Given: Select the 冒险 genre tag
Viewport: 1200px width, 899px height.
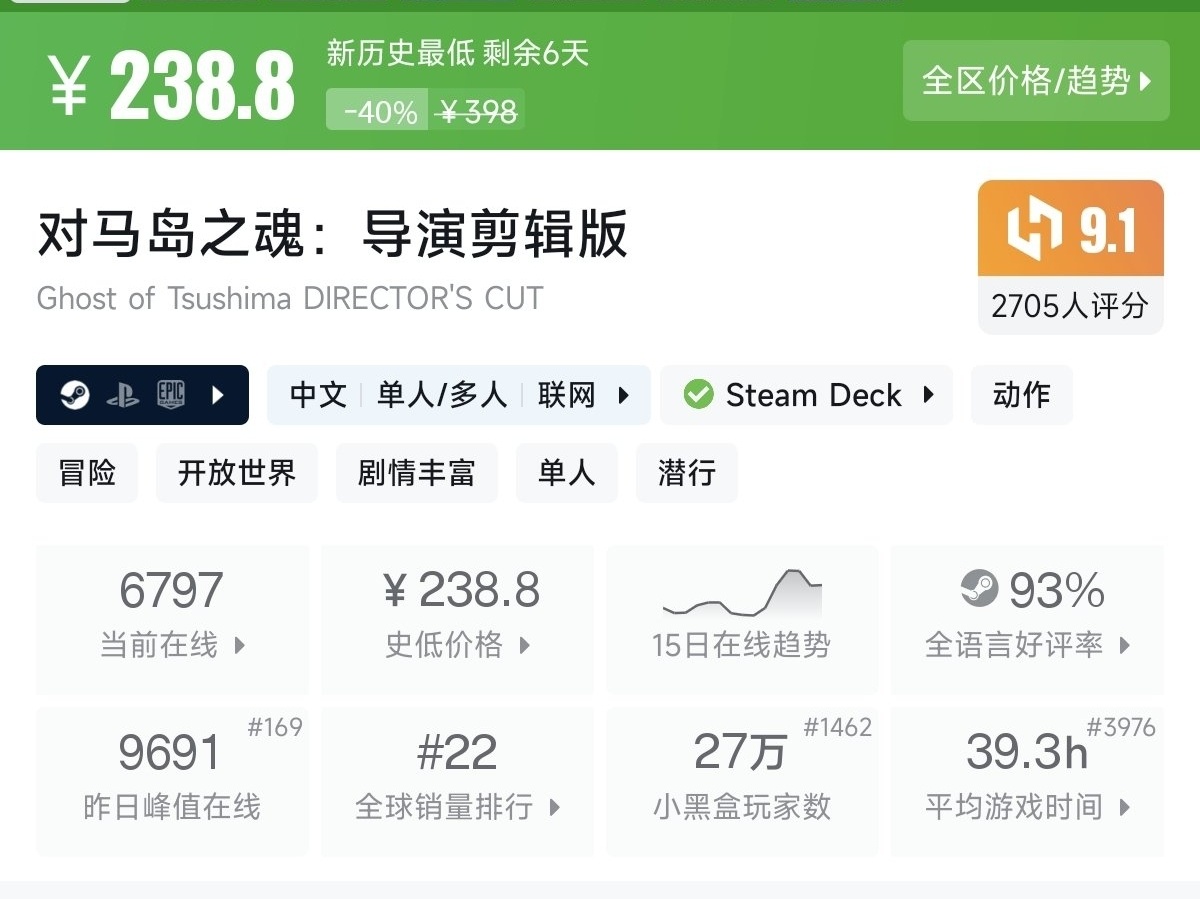Looking at the screenshot, I should [x=87, y=472].
